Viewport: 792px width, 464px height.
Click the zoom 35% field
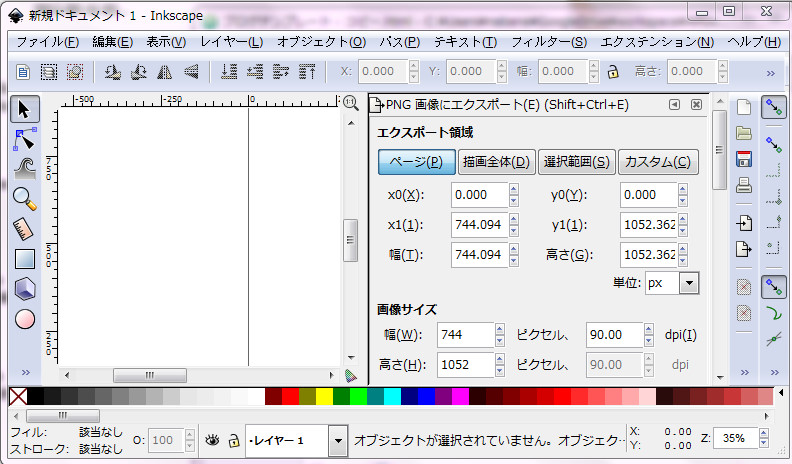734,438
